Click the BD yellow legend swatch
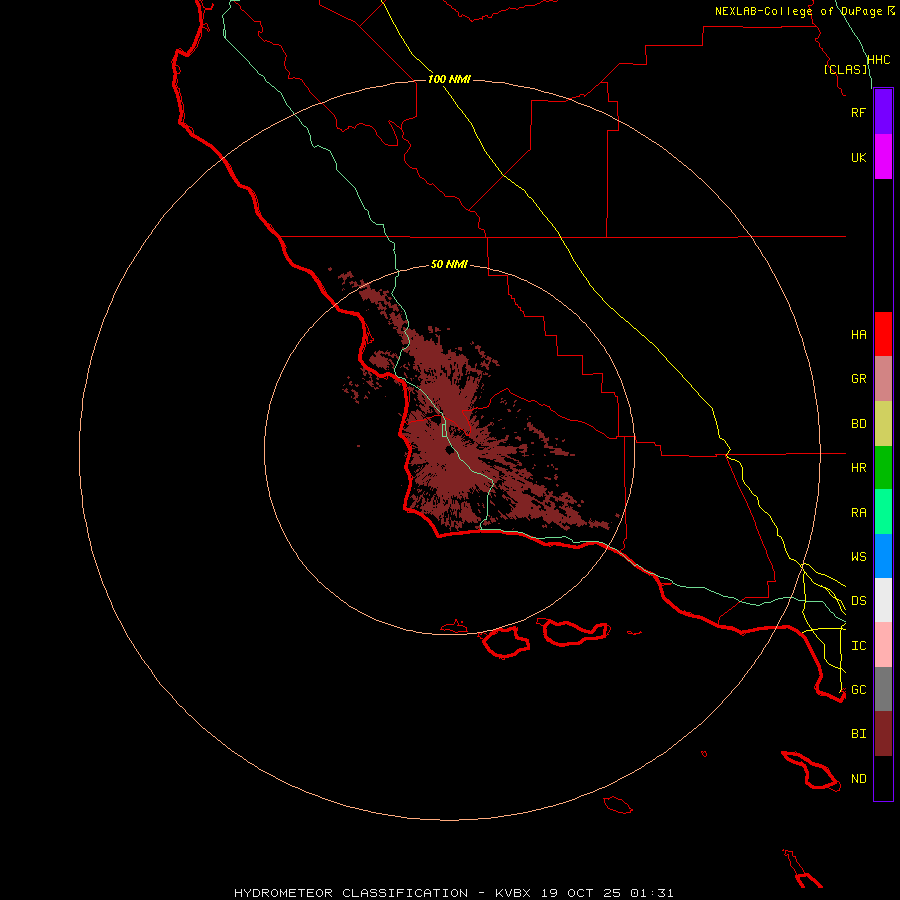Screen dimensions: 900x900 (x=883, y=424)
